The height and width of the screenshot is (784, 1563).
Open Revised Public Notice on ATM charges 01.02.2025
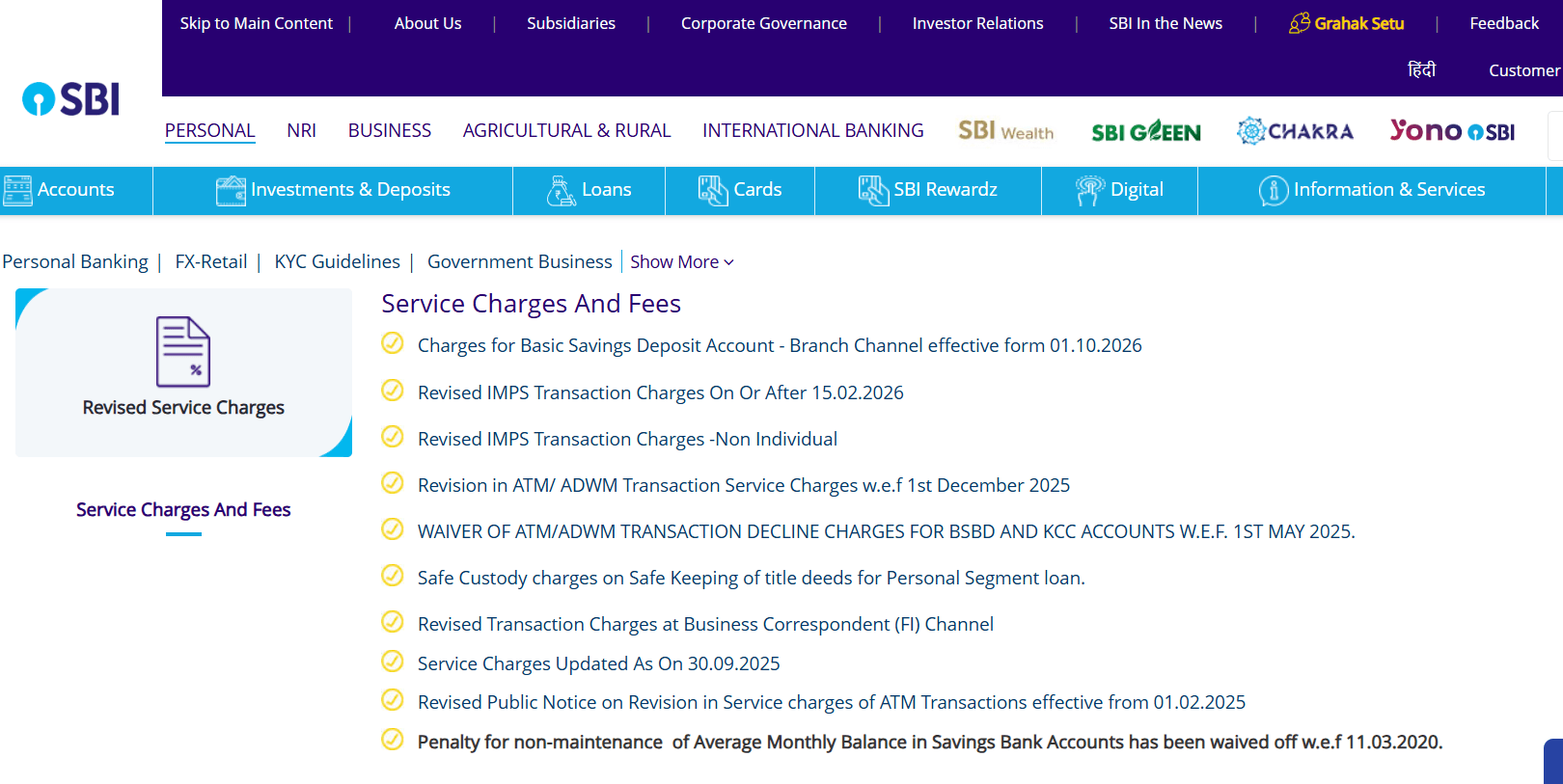click(832, 702)
